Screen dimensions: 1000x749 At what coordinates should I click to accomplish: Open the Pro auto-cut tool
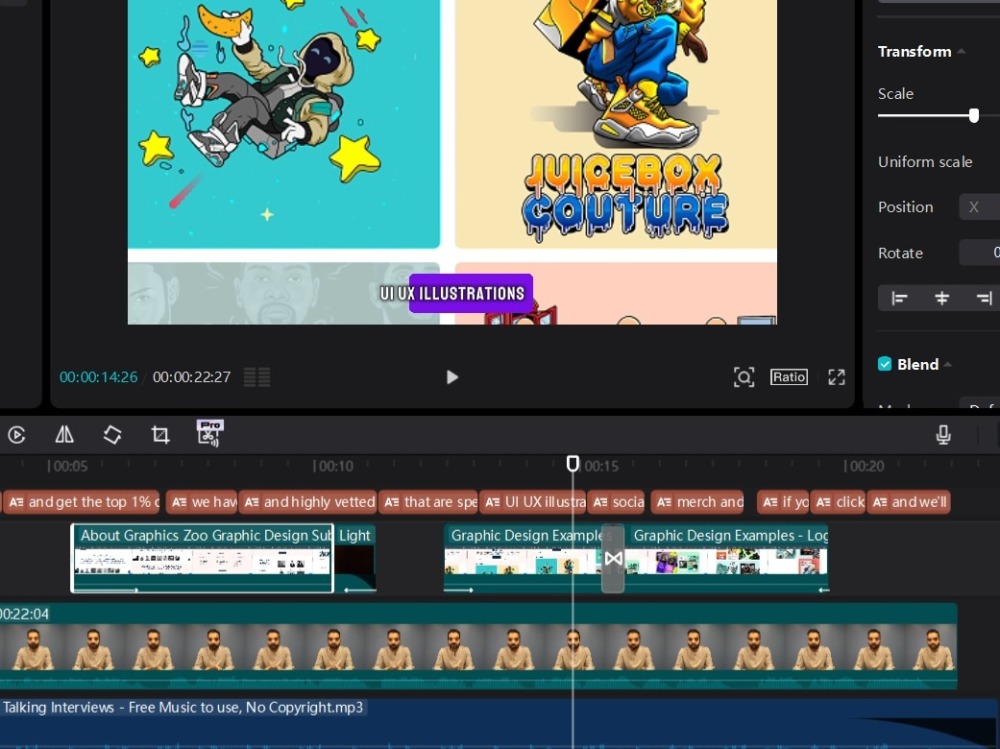(x=209, y=433)
